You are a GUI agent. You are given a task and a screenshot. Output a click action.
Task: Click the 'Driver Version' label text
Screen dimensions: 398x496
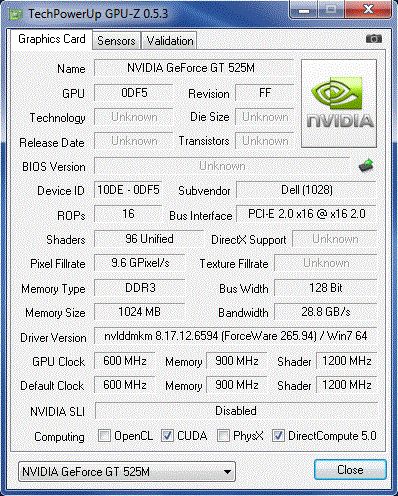(x=53, y=338)
